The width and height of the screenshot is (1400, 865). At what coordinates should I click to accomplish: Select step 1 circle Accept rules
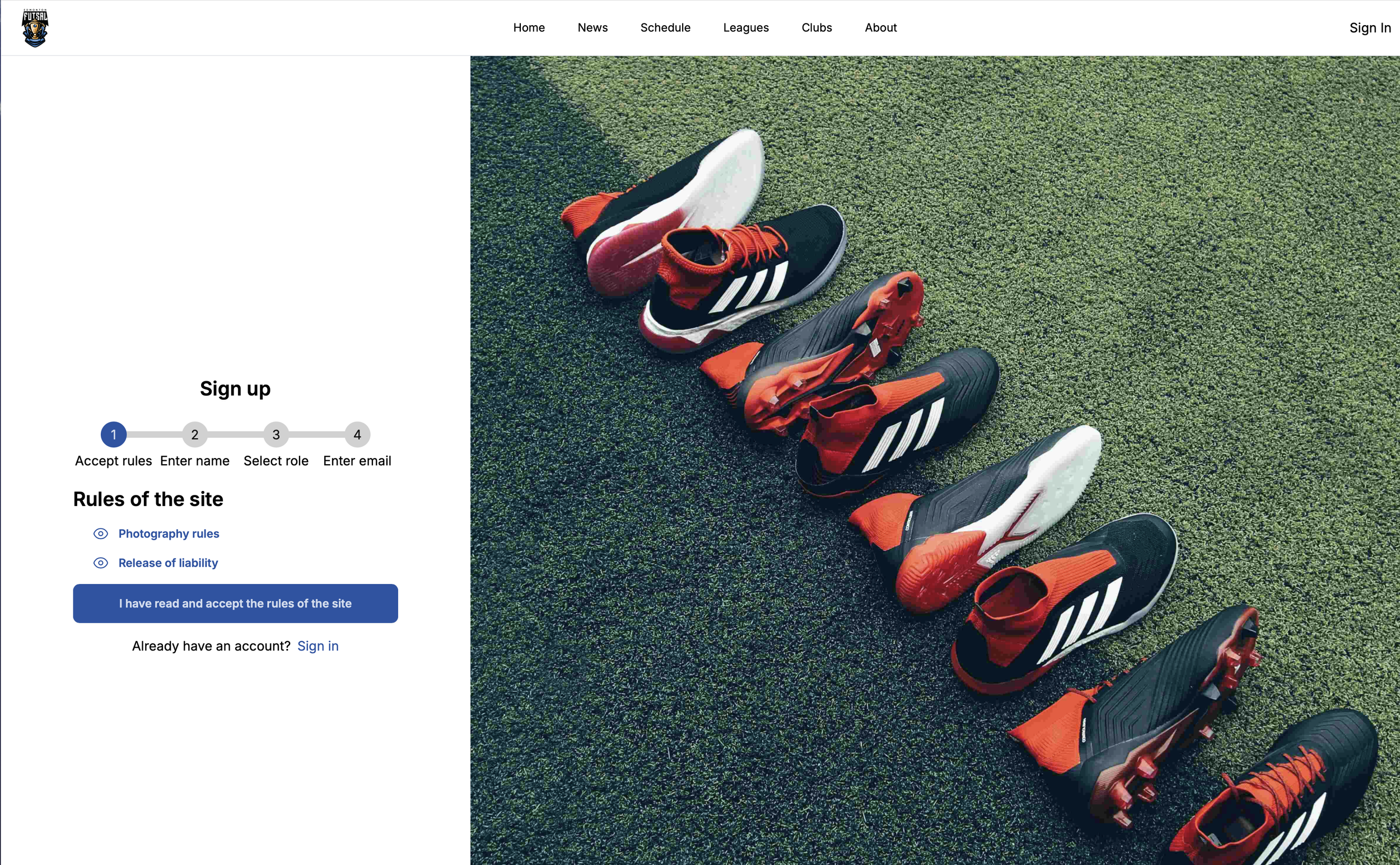pyautogui.click(x=113, y=435)
